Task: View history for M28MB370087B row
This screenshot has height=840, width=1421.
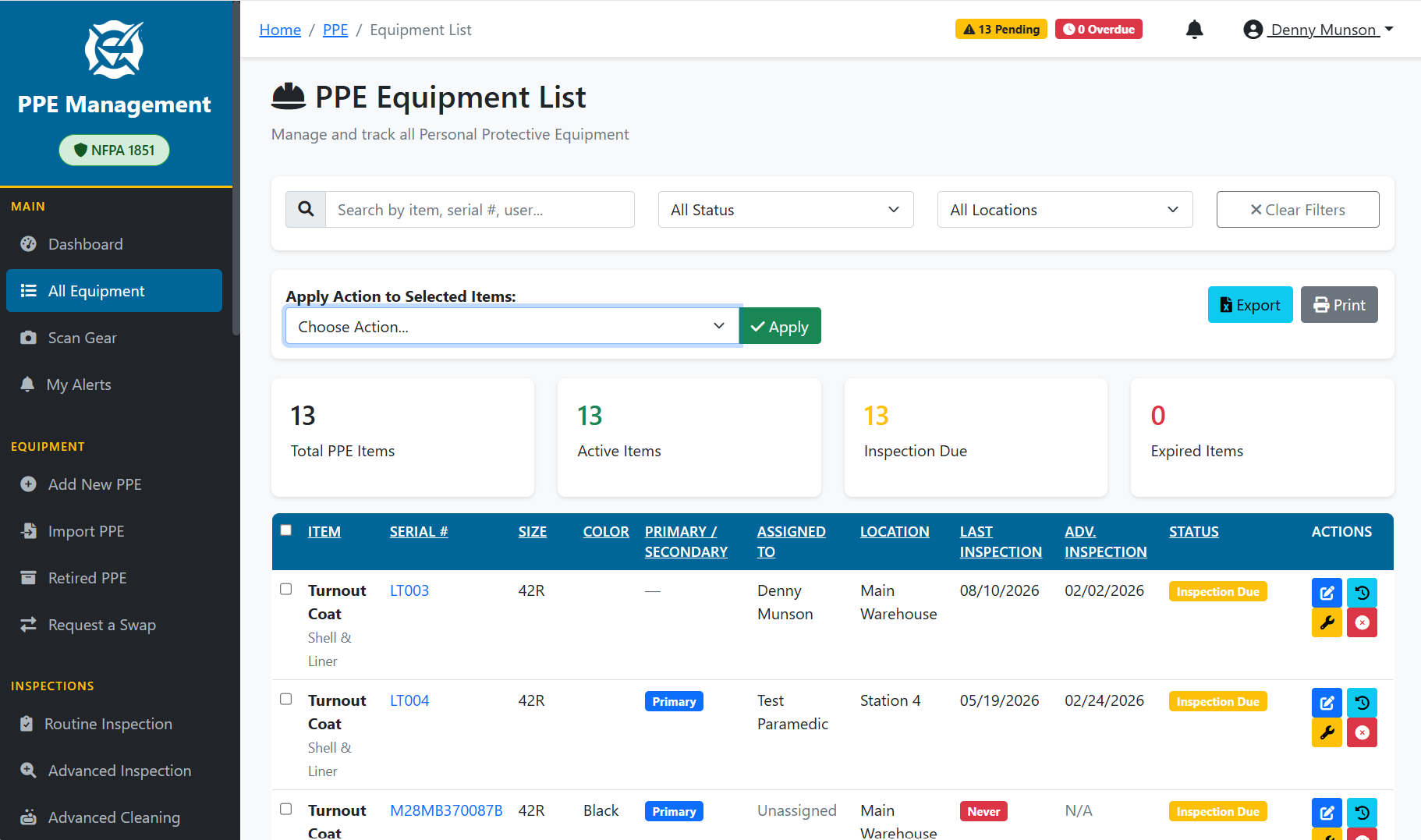Action: [x=1362, y=813]
